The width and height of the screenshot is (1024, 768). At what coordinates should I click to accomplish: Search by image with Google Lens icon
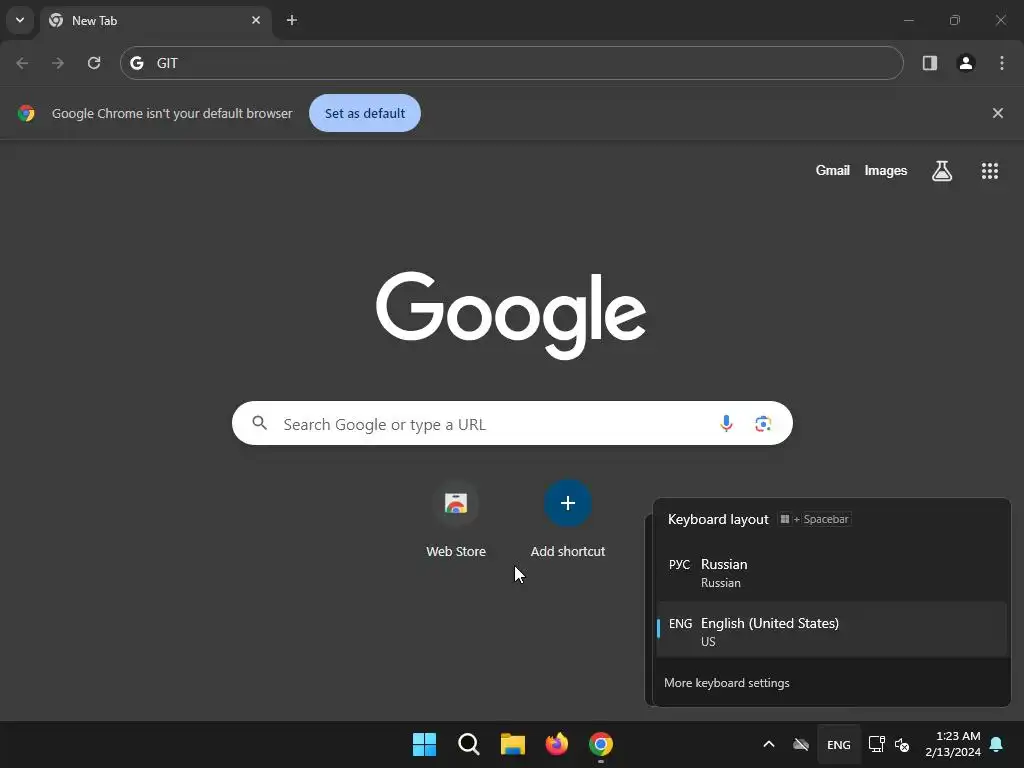763,423
